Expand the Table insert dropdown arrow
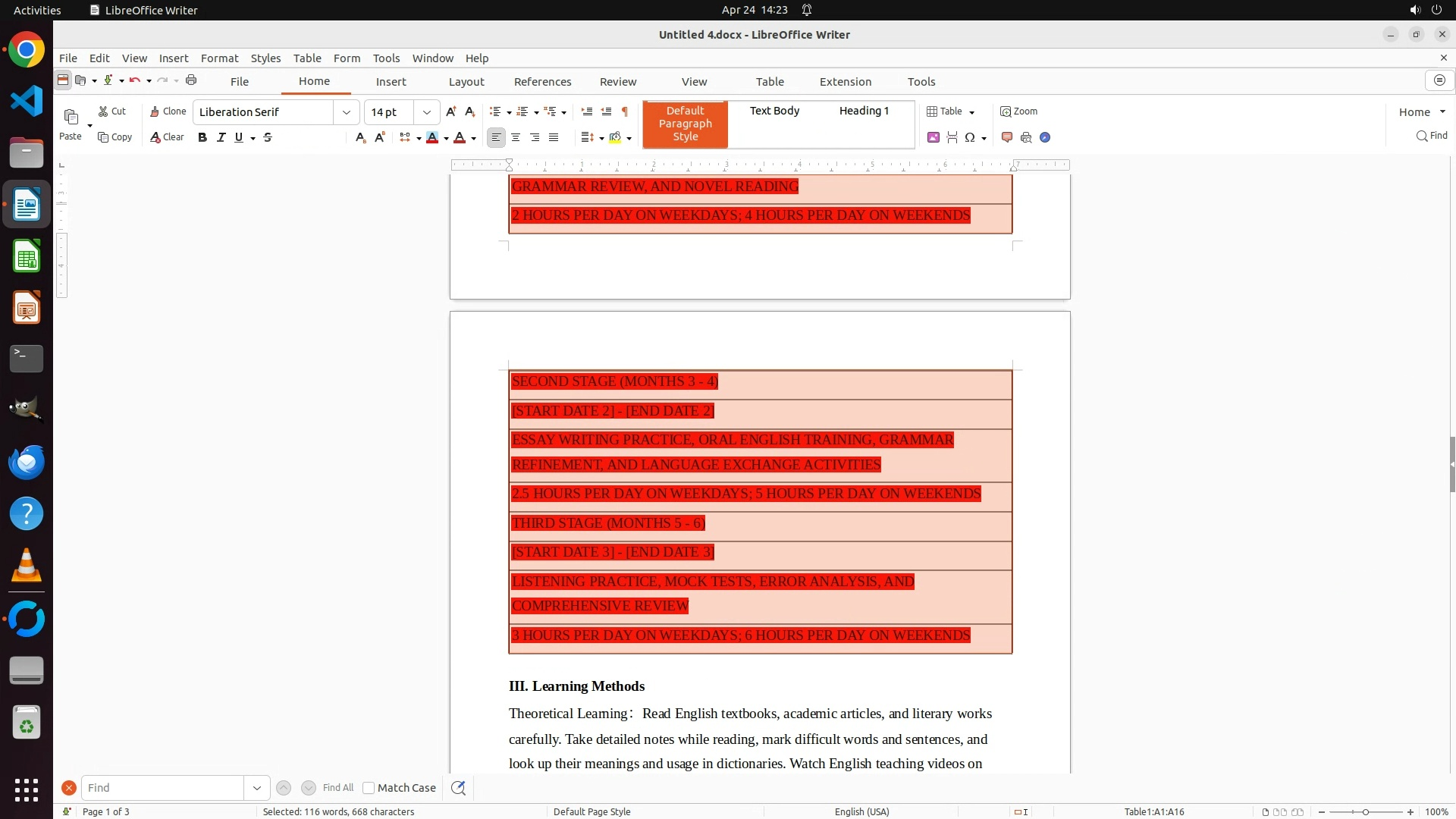Viewport: 1456px width, 819px height. click(972, 112)
